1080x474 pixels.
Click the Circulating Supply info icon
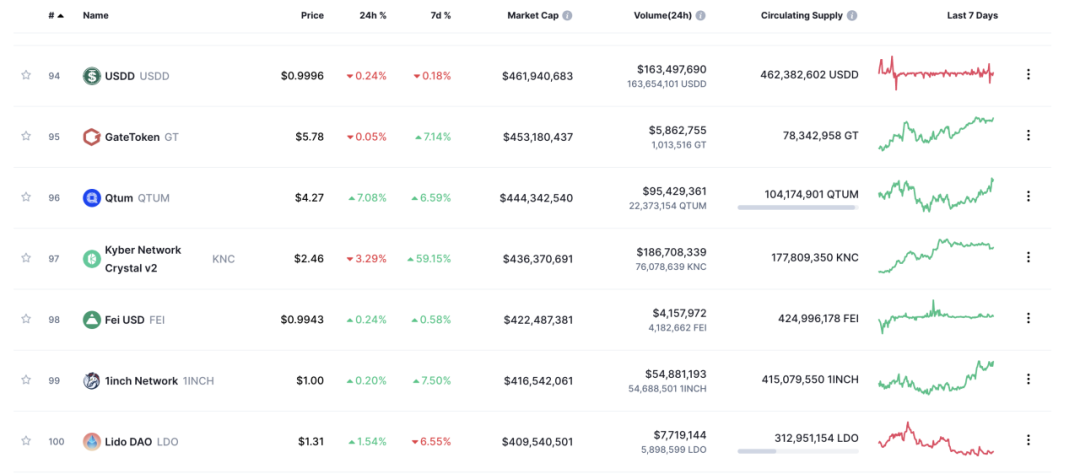point(852,15)
